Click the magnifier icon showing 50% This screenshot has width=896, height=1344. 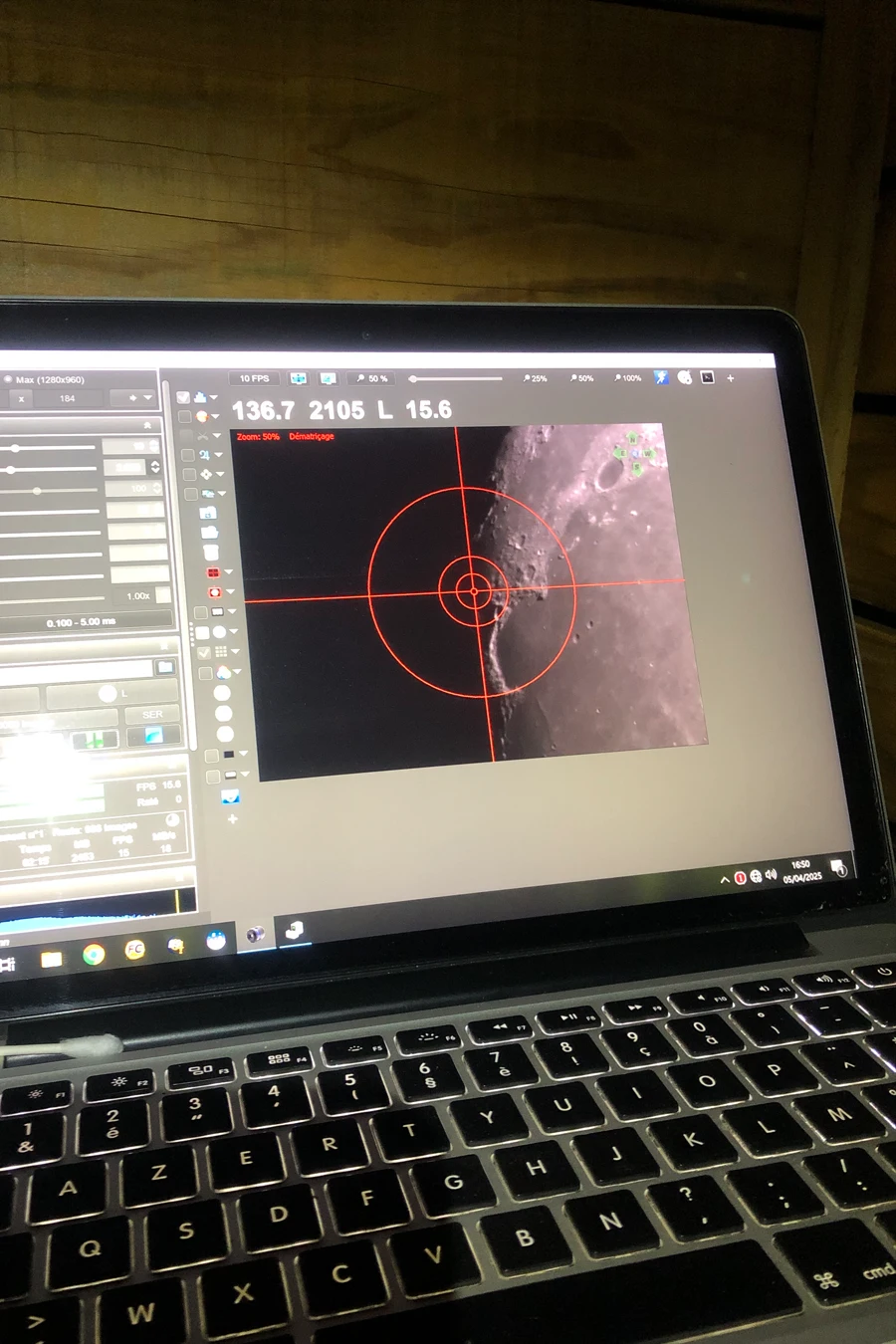[368, 378]
